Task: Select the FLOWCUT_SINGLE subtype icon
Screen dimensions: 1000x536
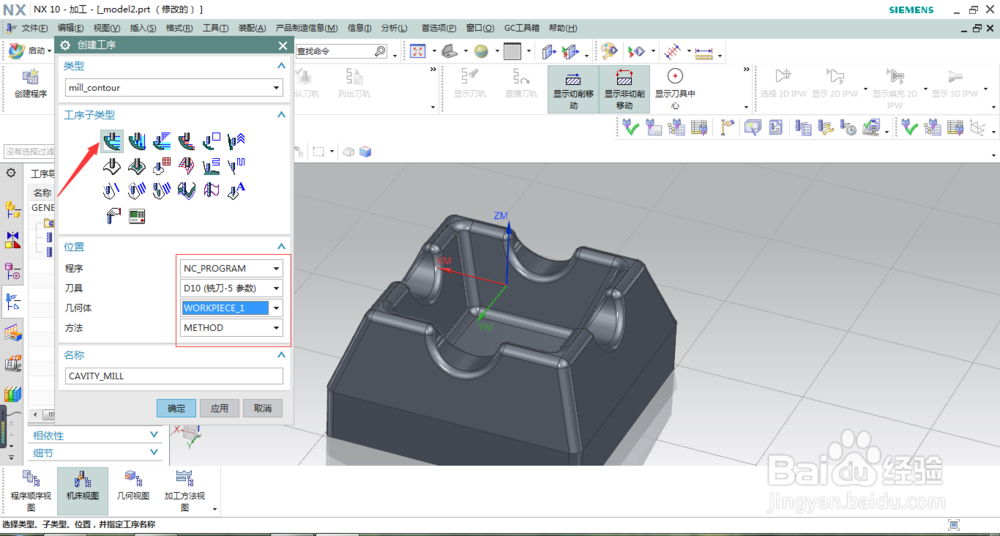Action: tap(112, 190)
